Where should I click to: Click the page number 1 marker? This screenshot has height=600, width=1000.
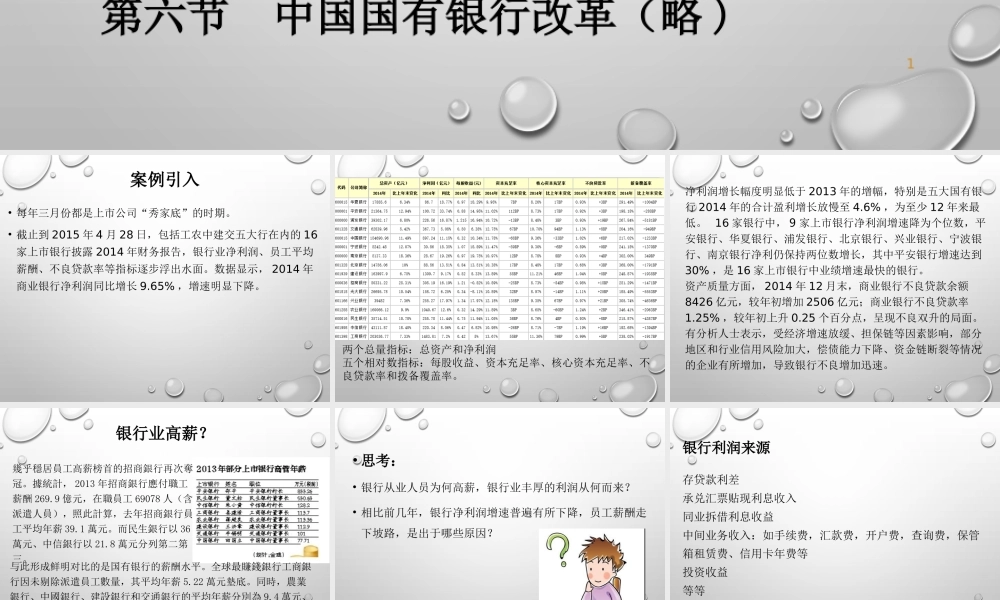[x=911, y=62]
